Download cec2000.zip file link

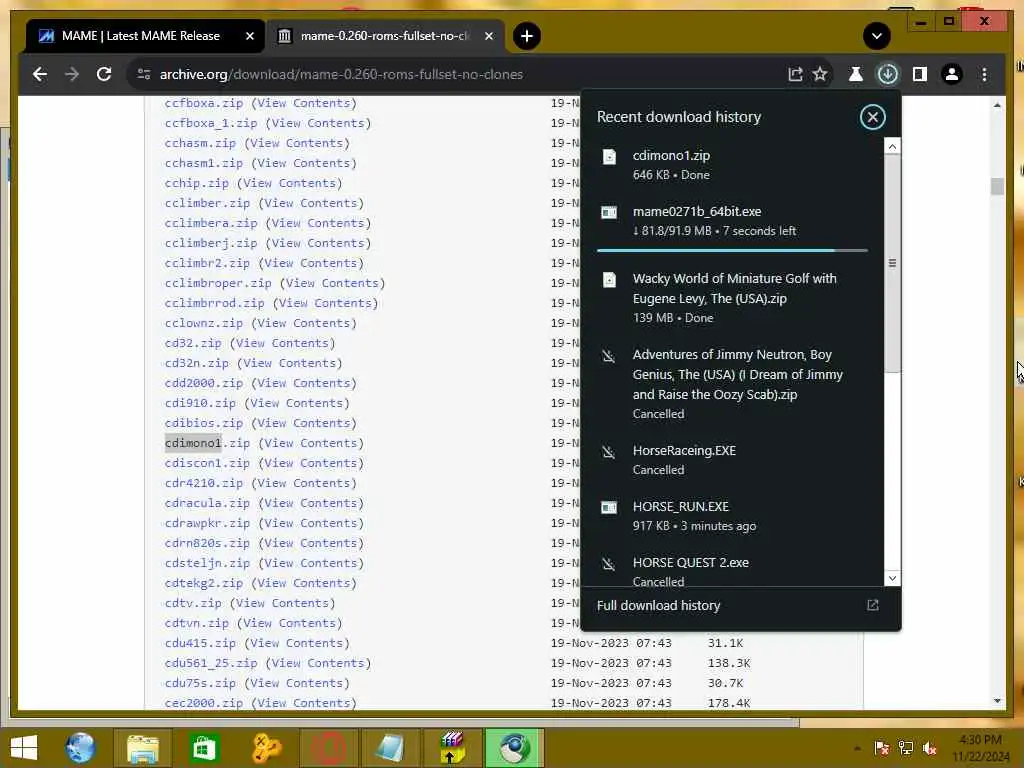204,703
